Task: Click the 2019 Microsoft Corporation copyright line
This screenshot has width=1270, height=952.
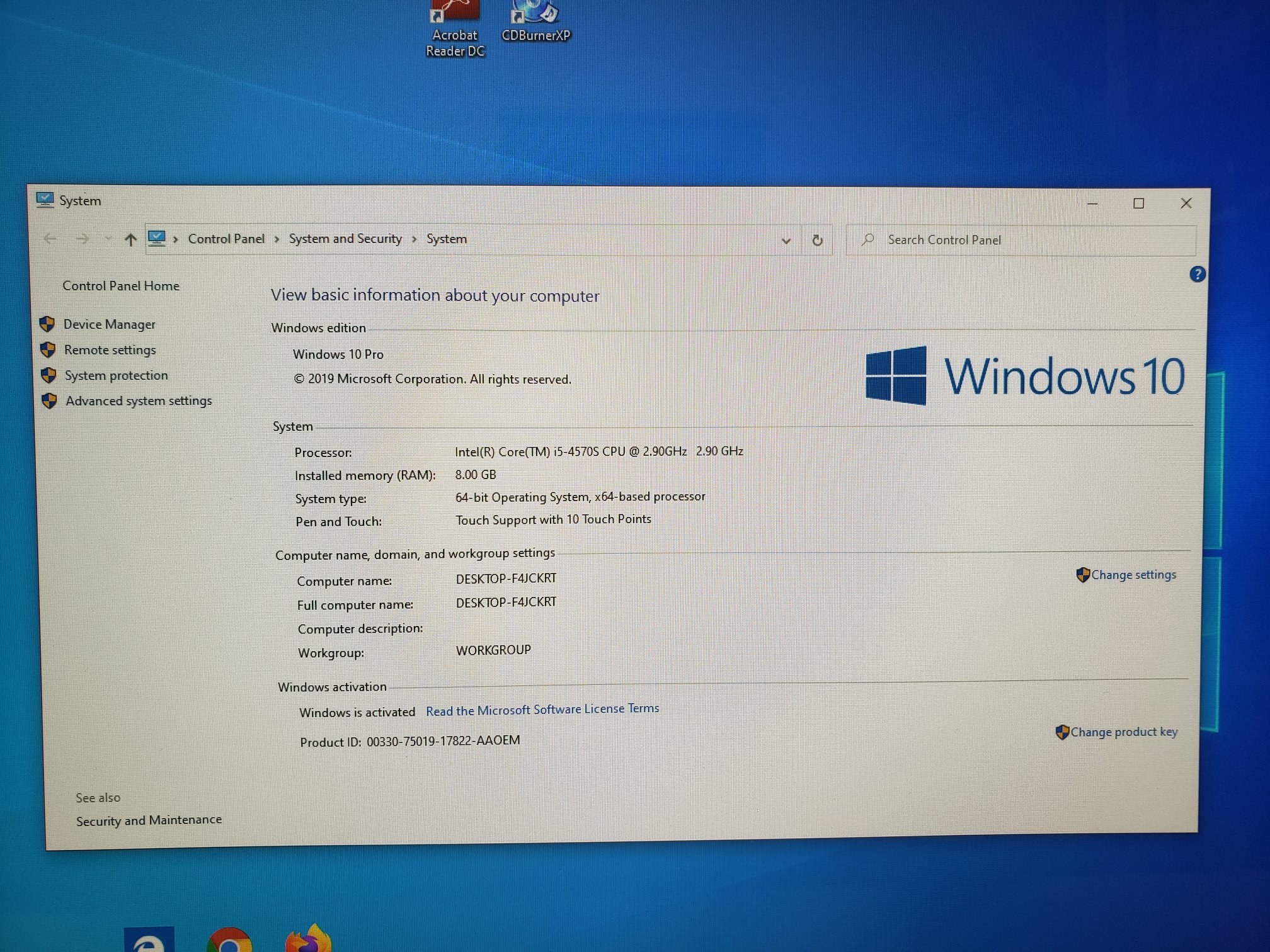Action: coord(432,379)
